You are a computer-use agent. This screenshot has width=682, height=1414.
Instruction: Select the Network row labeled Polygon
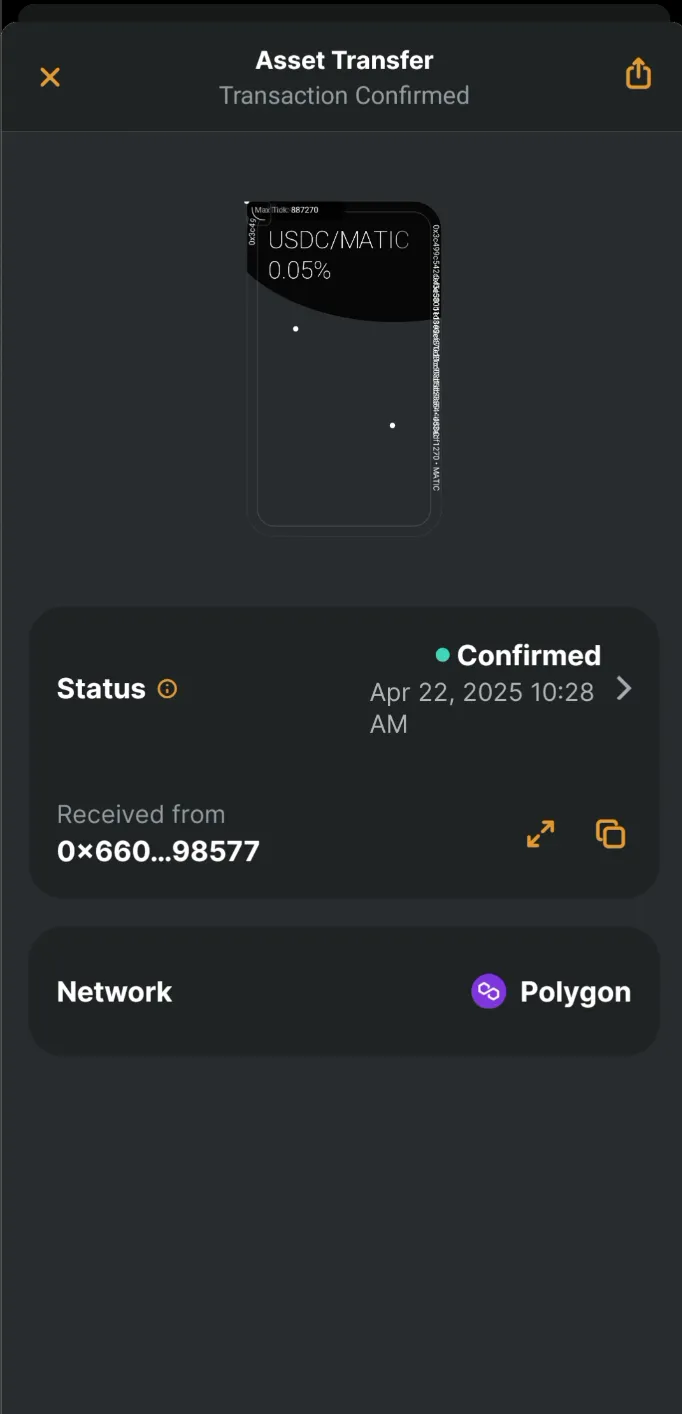point(344,991)
